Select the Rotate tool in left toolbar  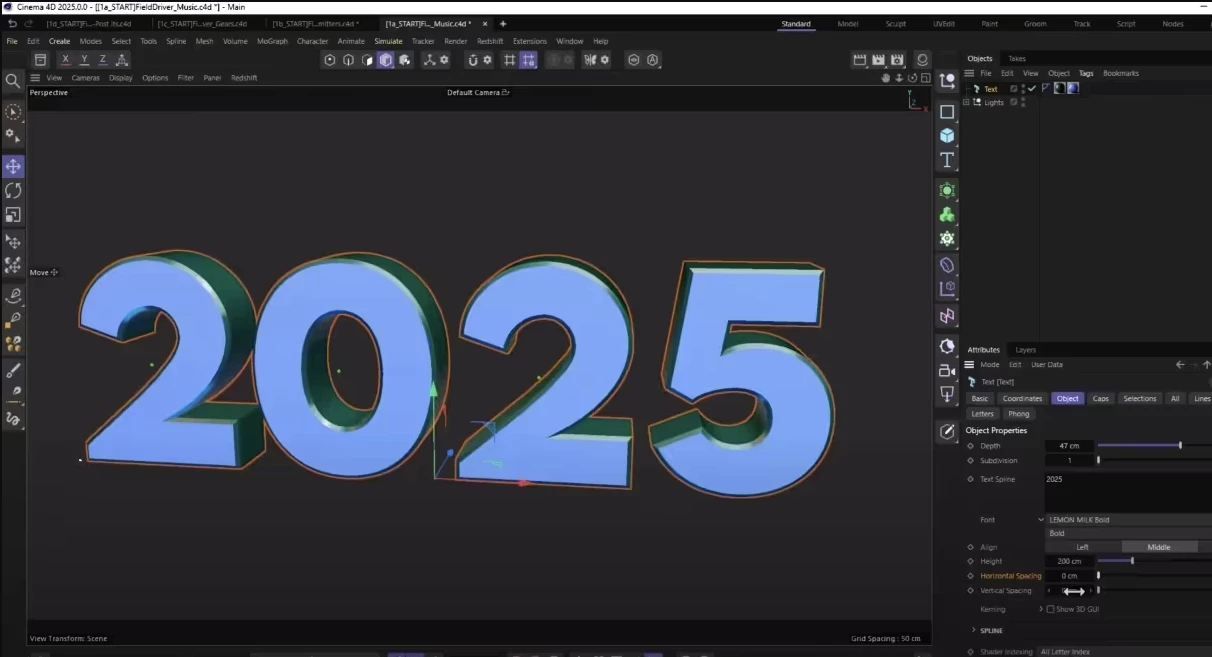(x=13, y=190)
